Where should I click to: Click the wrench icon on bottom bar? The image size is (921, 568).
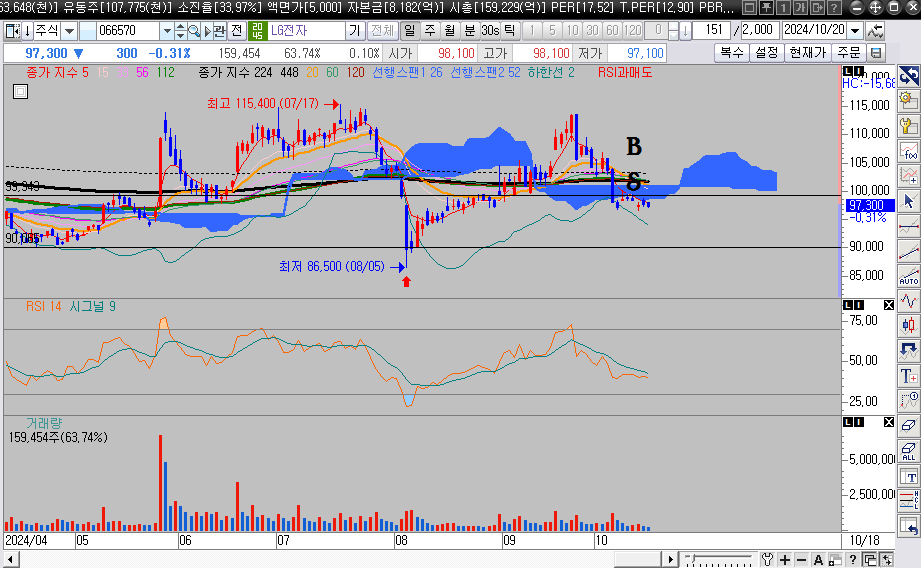tap(767, 560)
